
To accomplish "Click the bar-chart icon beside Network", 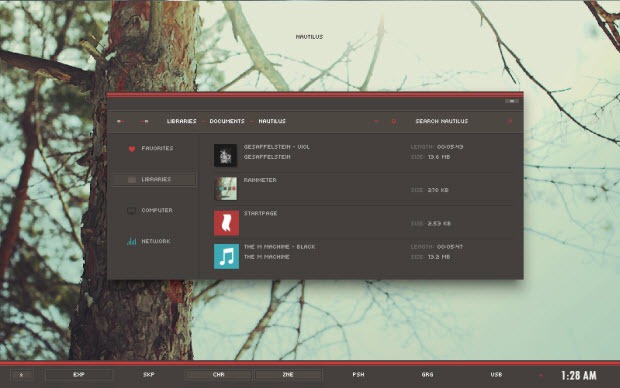I will (x=132, y=241).
